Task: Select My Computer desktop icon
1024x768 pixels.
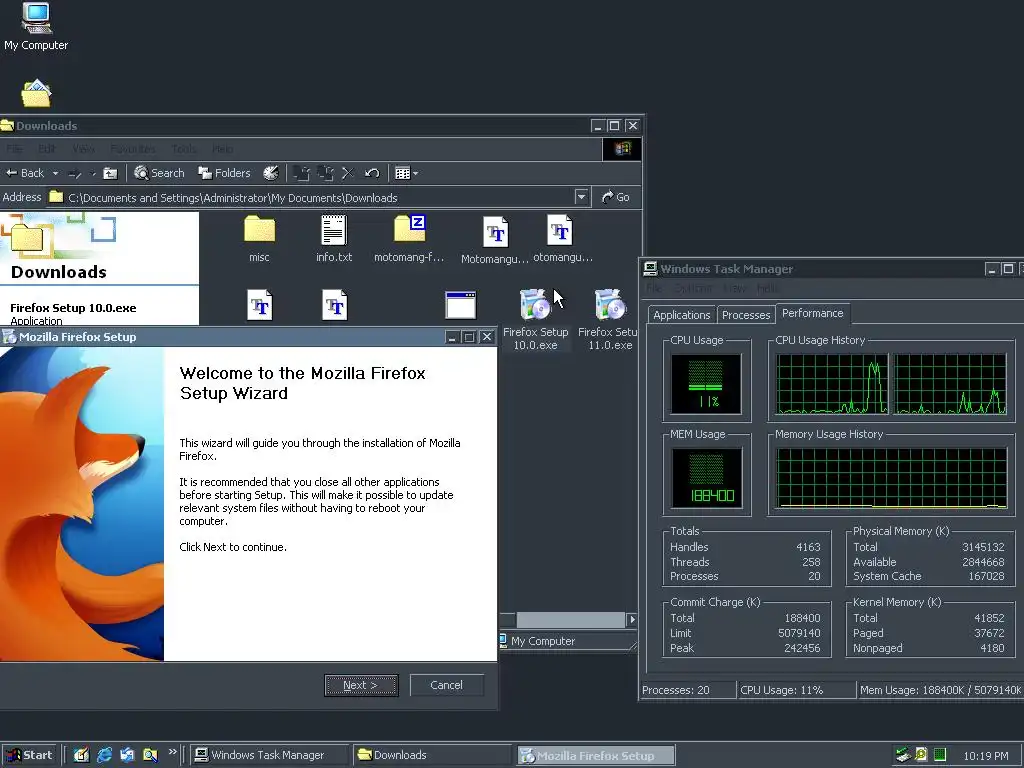Action: click(36, 26)
